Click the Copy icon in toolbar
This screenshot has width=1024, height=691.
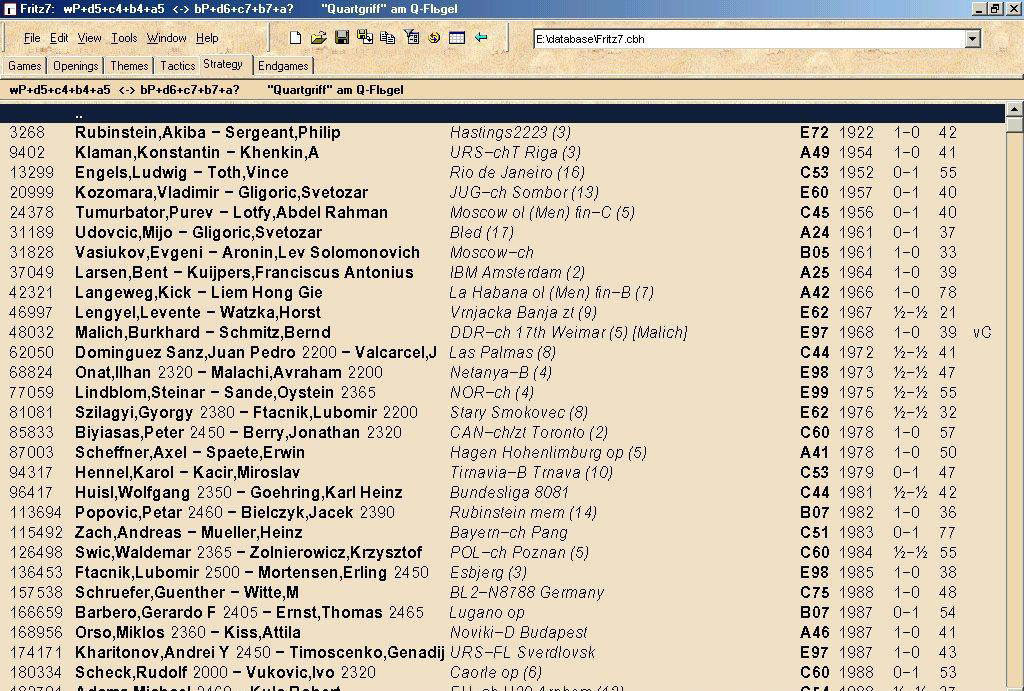coord(388,38)
